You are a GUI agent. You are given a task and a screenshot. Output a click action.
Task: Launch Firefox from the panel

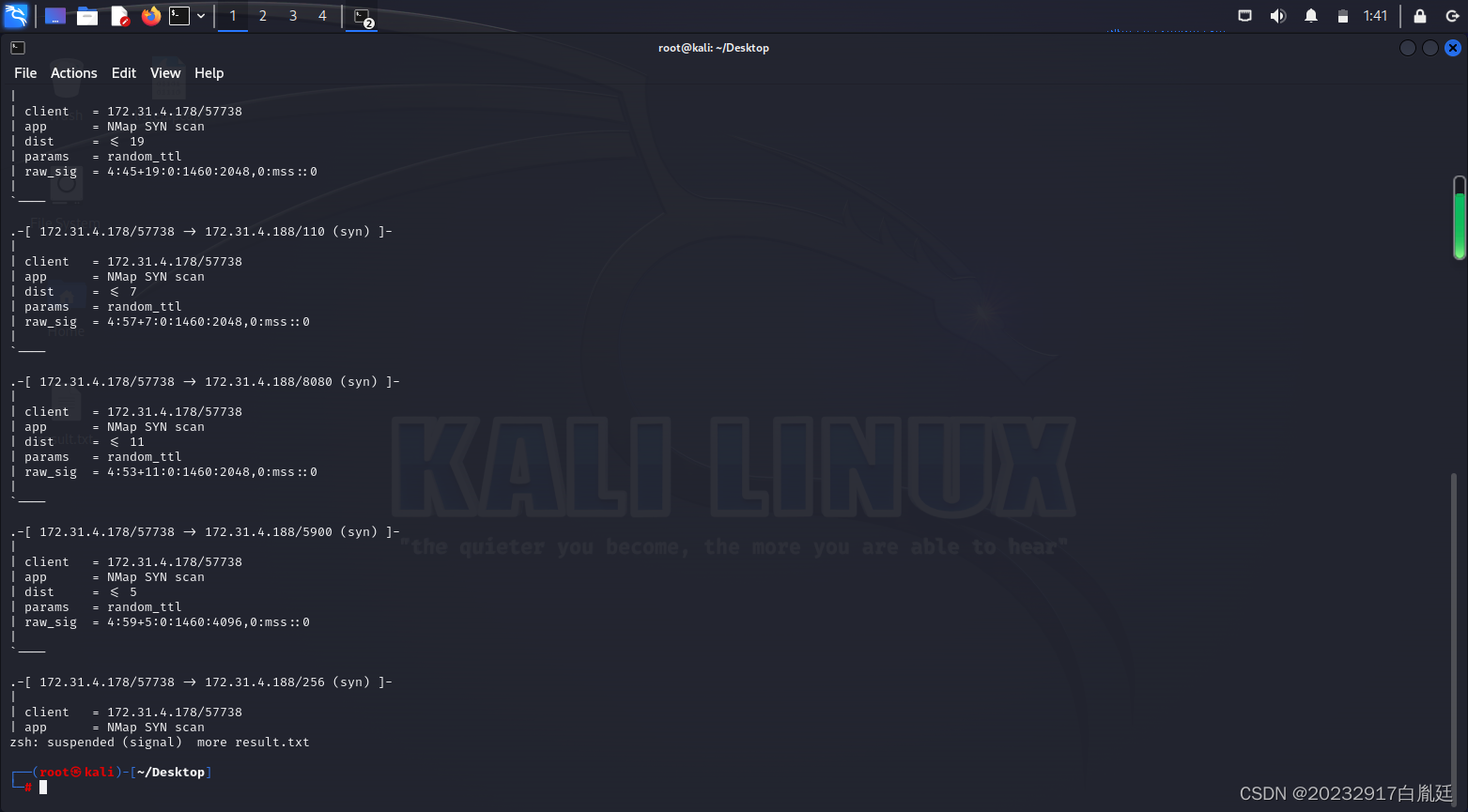(x=151, y=16)
